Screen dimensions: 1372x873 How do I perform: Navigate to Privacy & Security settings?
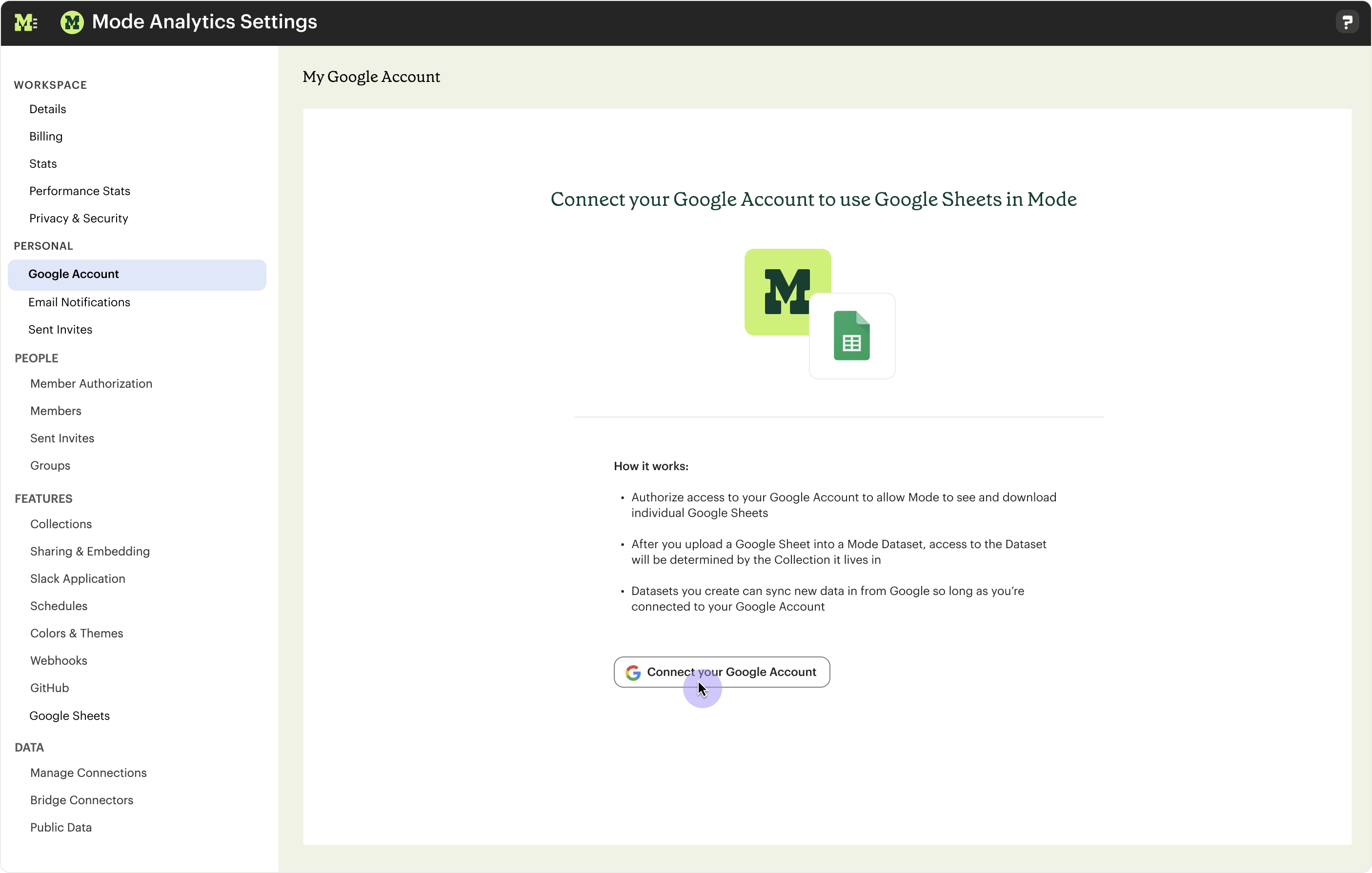tap(78, 218)
